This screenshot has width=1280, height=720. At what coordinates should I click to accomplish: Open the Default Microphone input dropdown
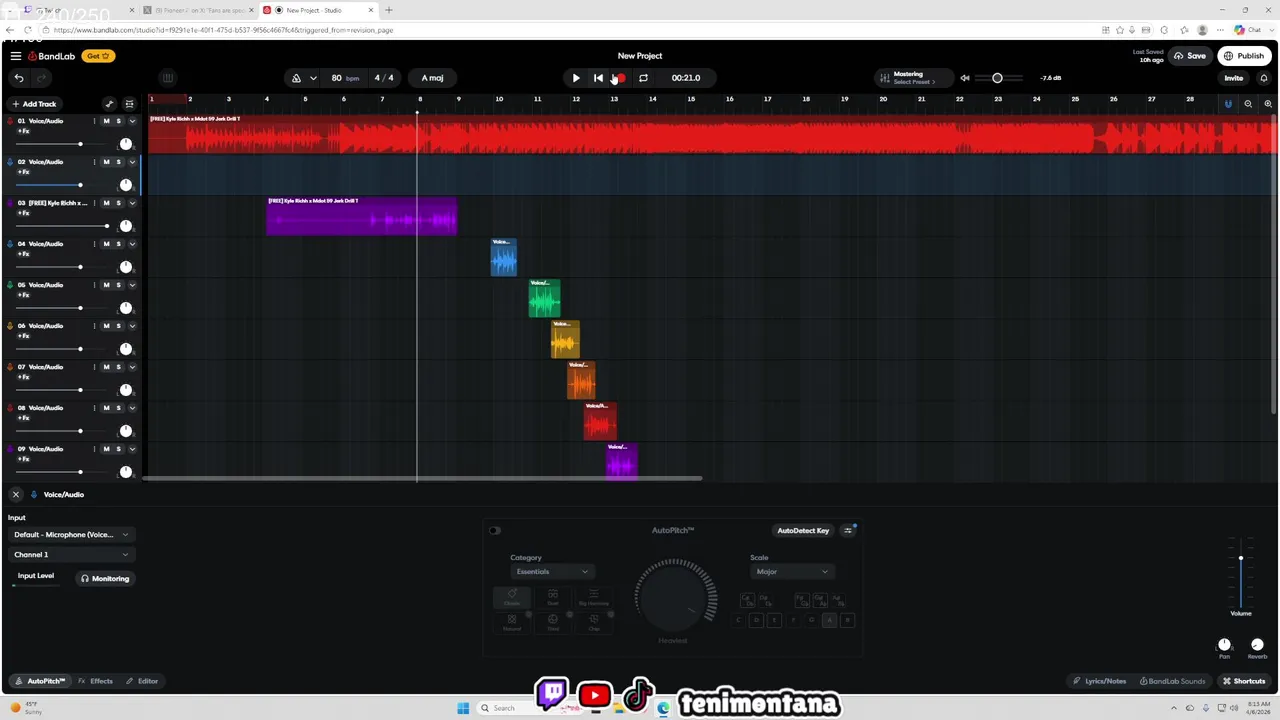pos(71,534)
